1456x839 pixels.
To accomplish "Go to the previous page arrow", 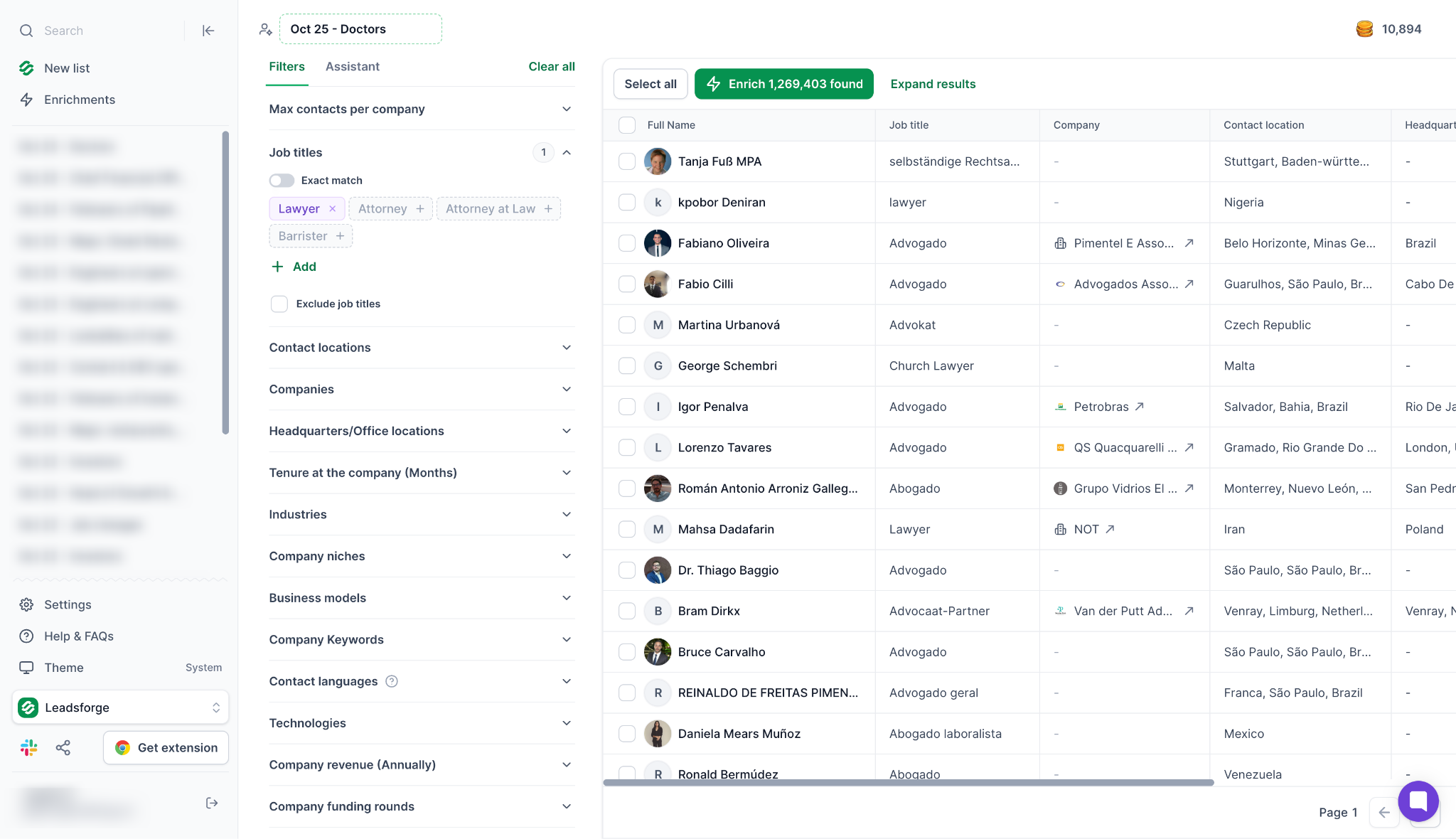I will click(x=1384, y=813).
